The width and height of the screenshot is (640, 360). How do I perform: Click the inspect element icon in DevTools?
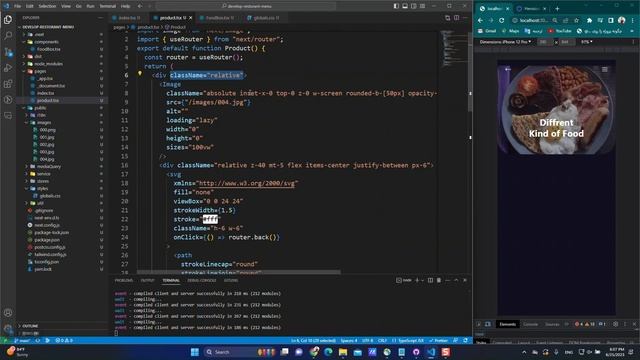pos(479,324)
